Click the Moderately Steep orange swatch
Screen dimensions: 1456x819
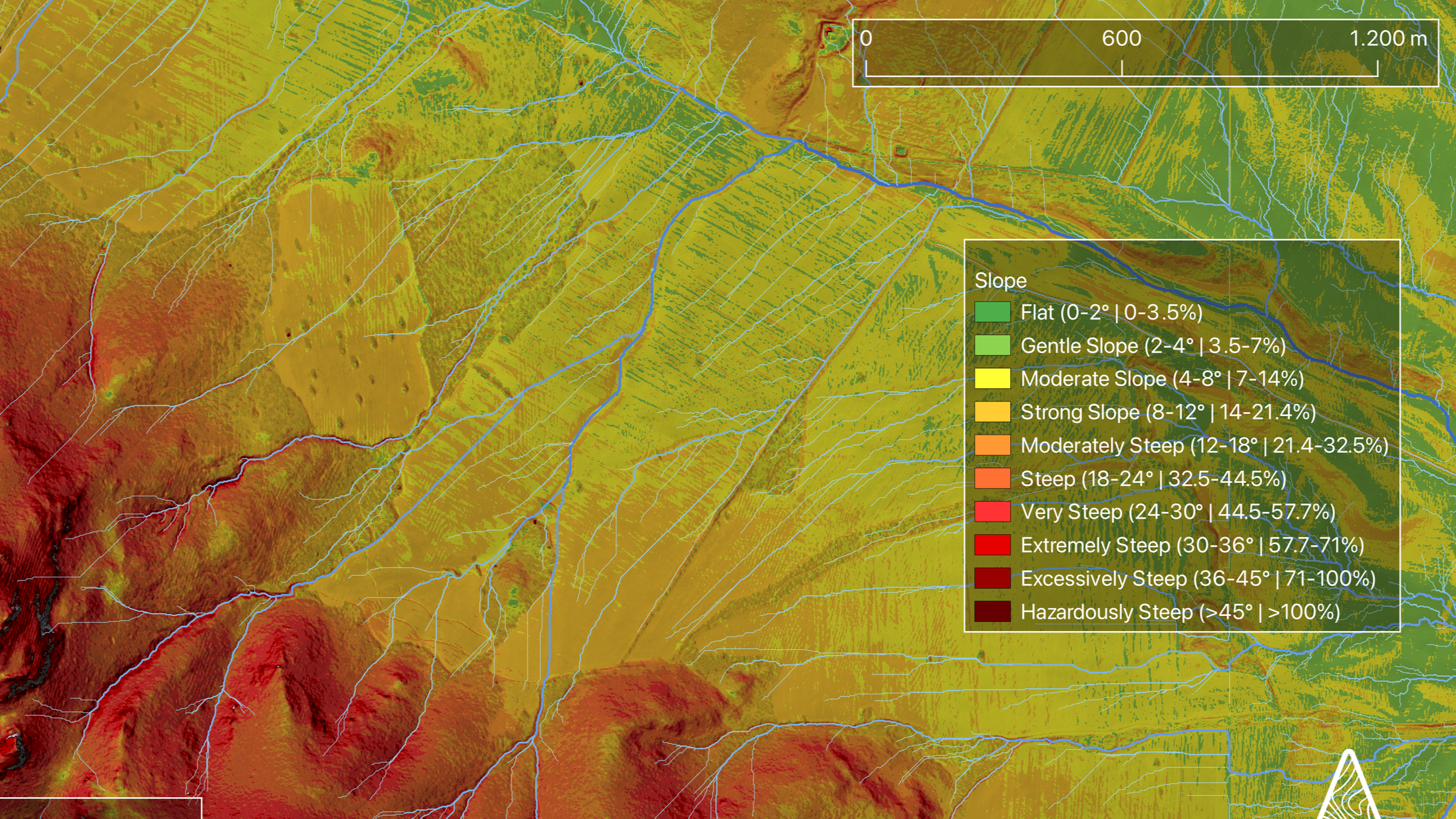992,445
